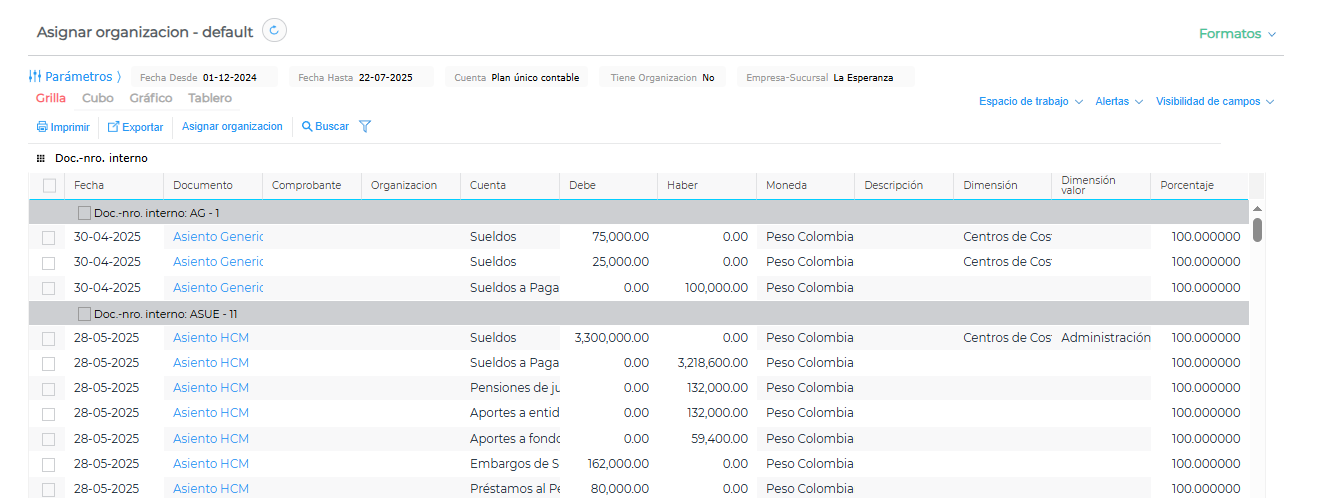Click the Imprimir printer icon
Viewport: 1317px width, 498px height.
point(42,127)
